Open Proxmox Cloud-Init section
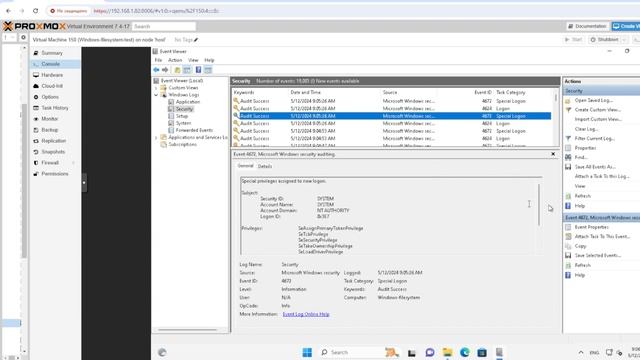Screen dimensions: 640x360 point(52,86)
